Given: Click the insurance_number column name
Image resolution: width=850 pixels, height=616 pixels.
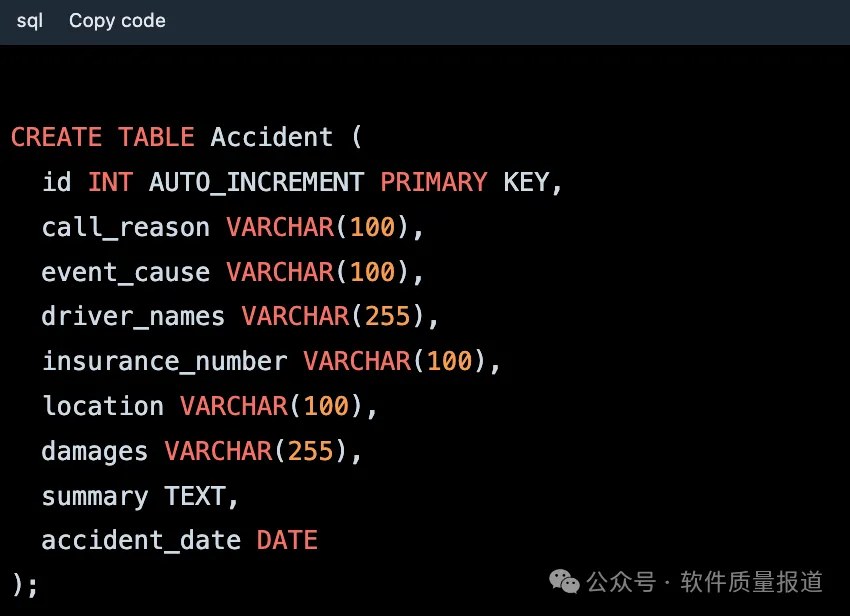Looking at the screenshot, I should (164, 361).
